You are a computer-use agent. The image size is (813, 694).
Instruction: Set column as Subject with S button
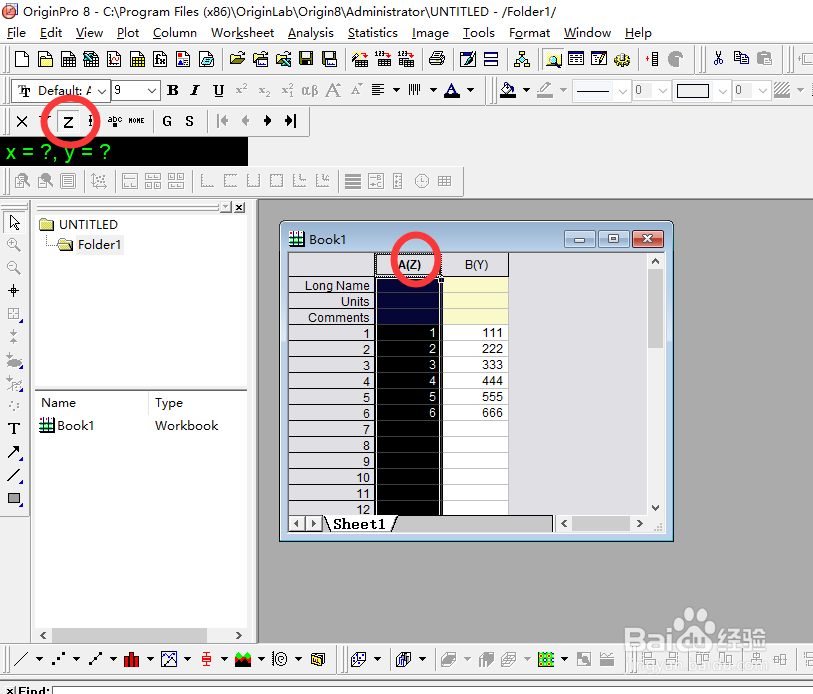click(189, 121)
